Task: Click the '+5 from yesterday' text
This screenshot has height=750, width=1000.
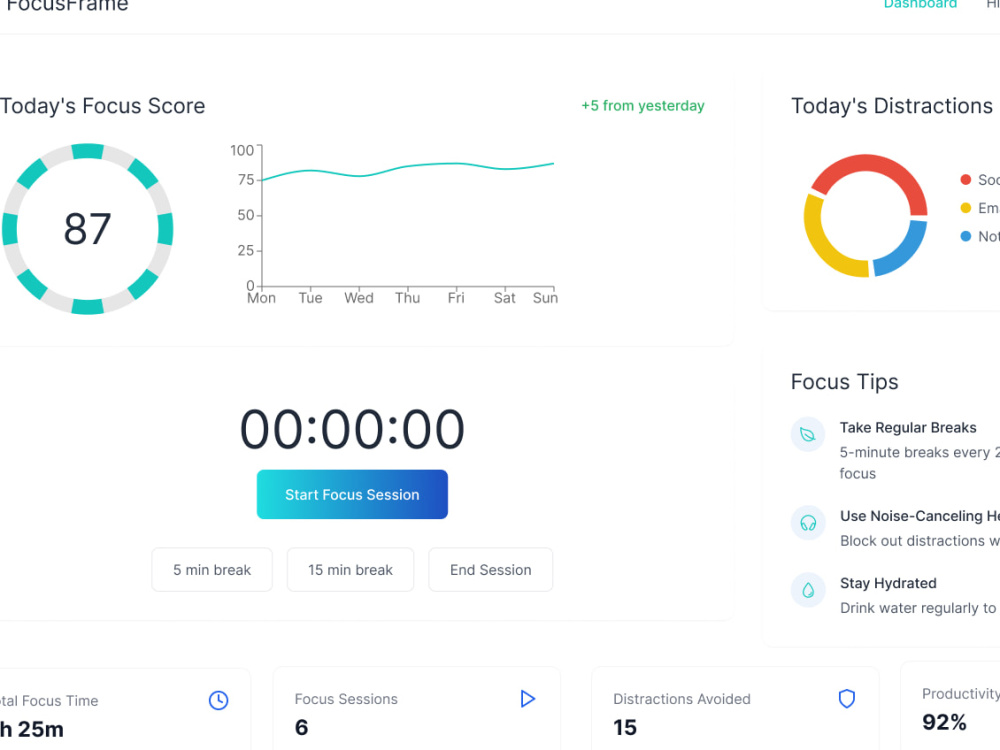Action: (643, 105)
